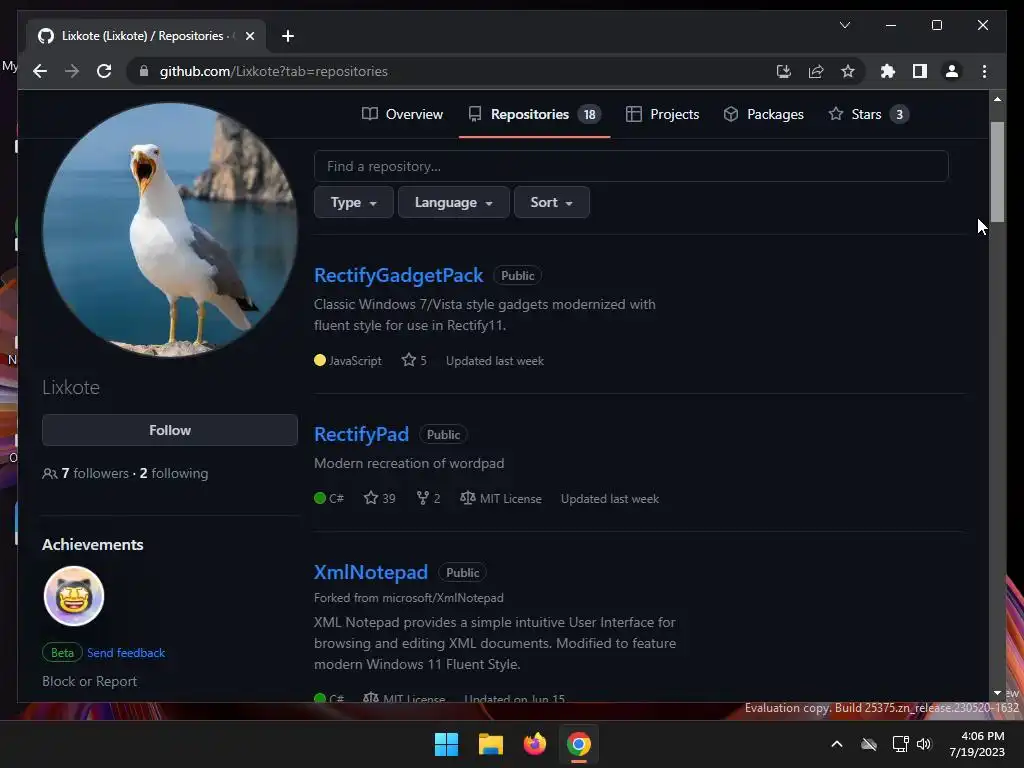Screen dimensions: 1024x768
Task: Open the Stars tab
Action: (868, 114)
